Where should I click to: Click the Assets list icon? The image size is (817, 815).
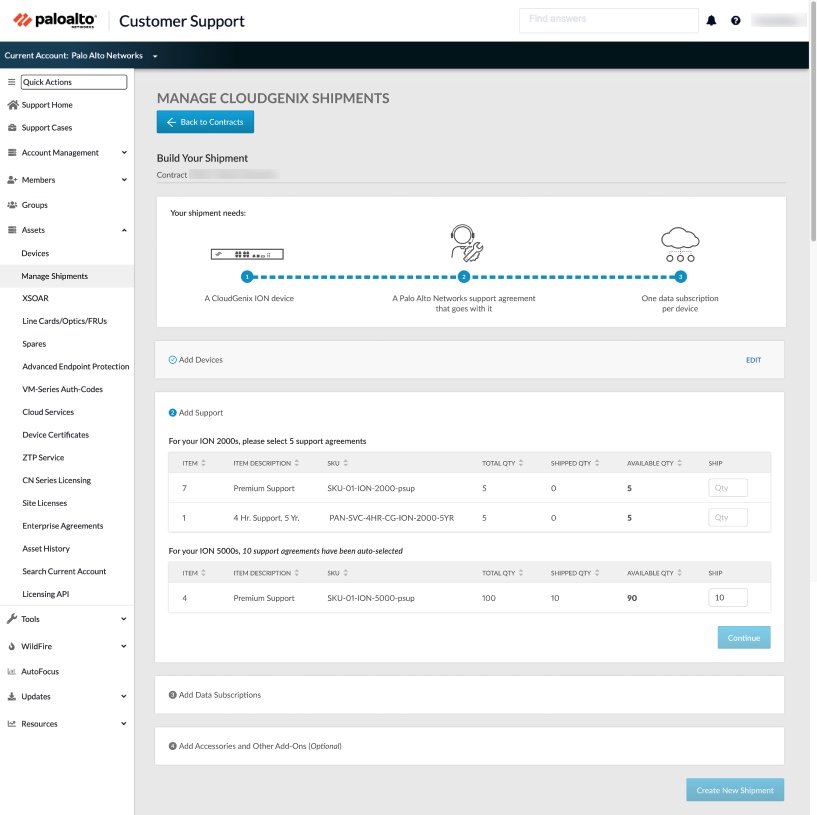12,230
